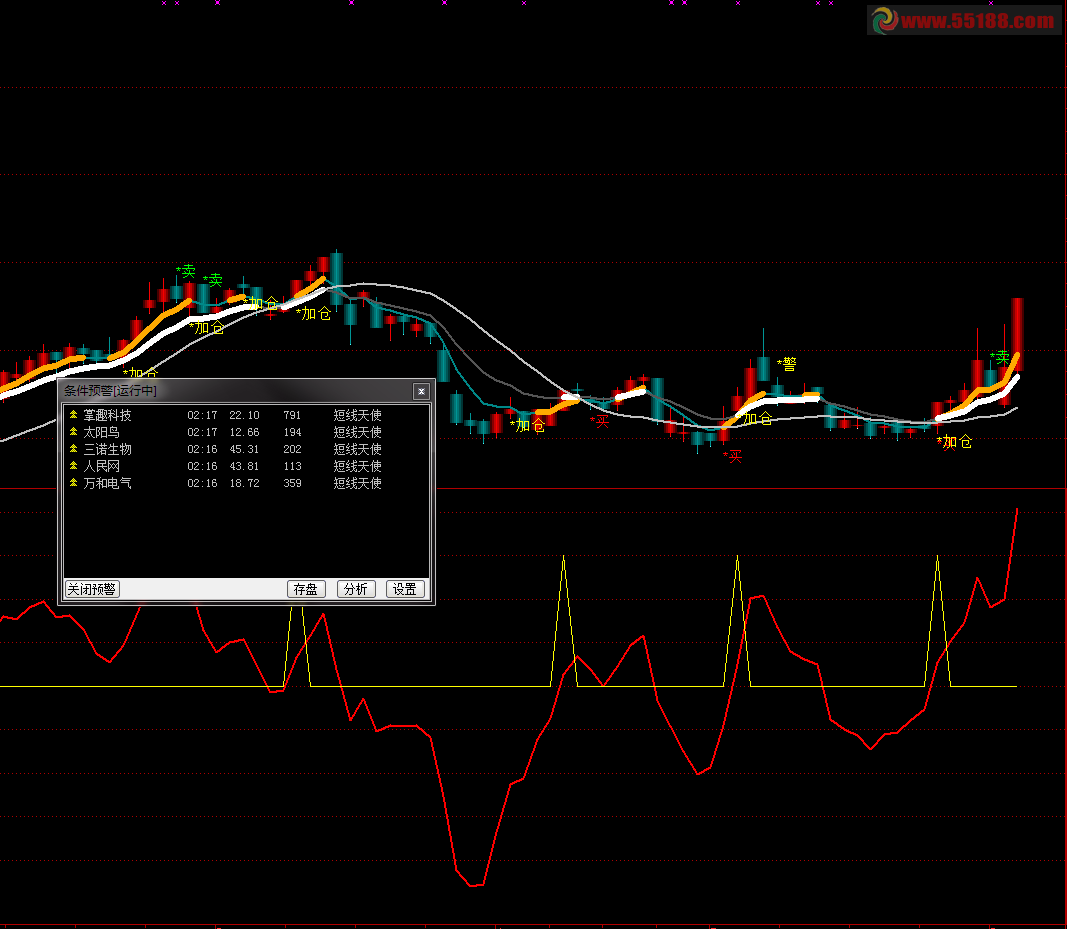The width and height of the screenshot is (1067, 929).
Task: Select the 人民网 stock name in list
Action: pyautogui.click(x=102, y=466)
